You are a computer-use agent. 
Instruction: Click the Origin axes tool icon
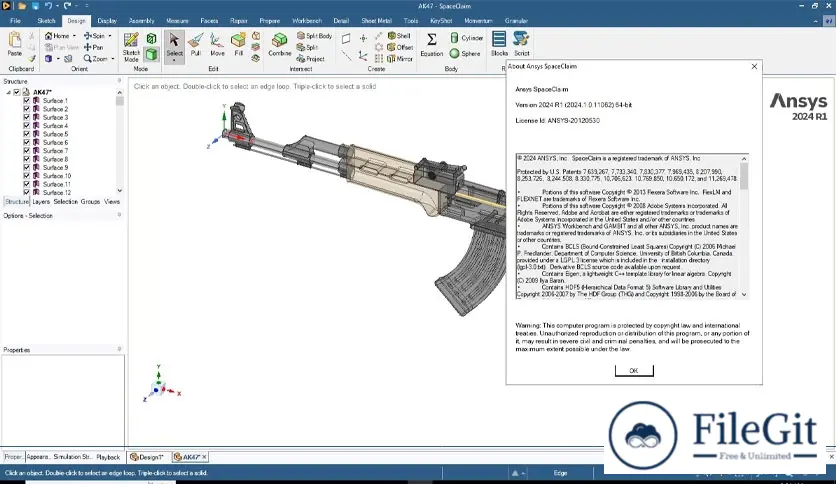tap(363, 56)
